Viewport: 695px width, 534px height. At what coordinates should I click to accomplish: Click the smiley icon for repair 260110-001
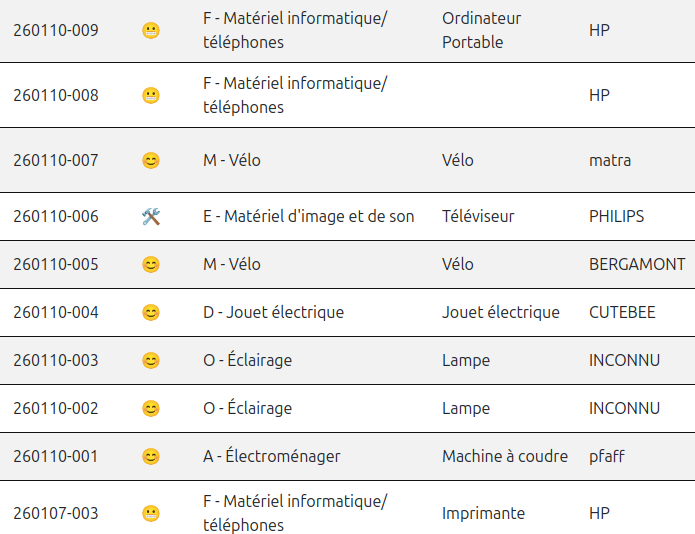click(x=151, y=456)
